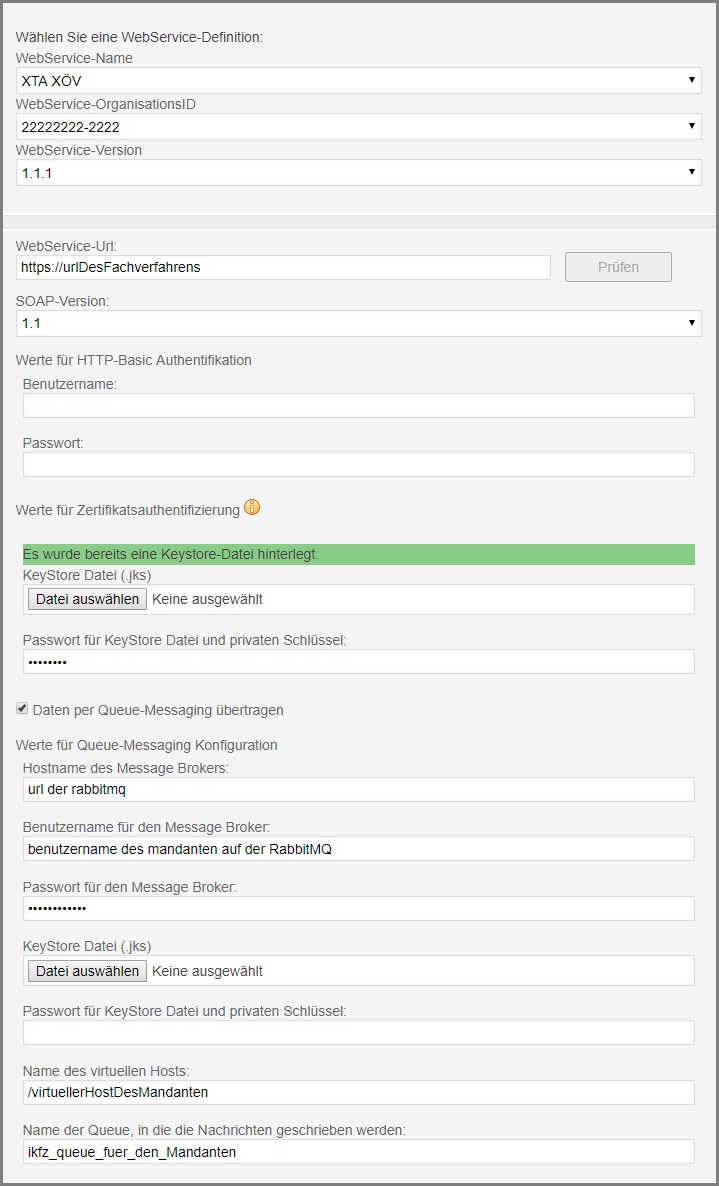The height and width of the screenshot is (1186, 719).
Task: Click the Prüfen button
Action: (618, 267)
